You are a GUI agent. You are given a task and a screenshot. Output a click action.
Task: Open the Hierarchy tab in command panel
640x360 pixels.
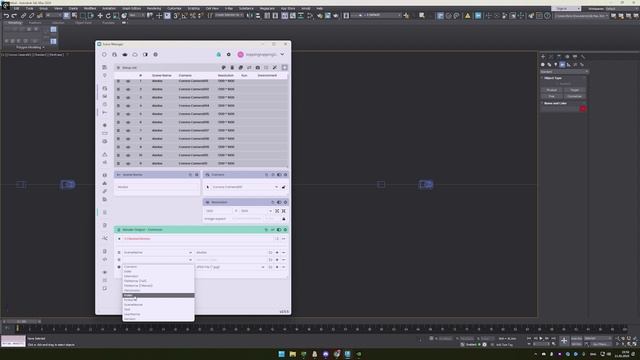tap(559, 57)
